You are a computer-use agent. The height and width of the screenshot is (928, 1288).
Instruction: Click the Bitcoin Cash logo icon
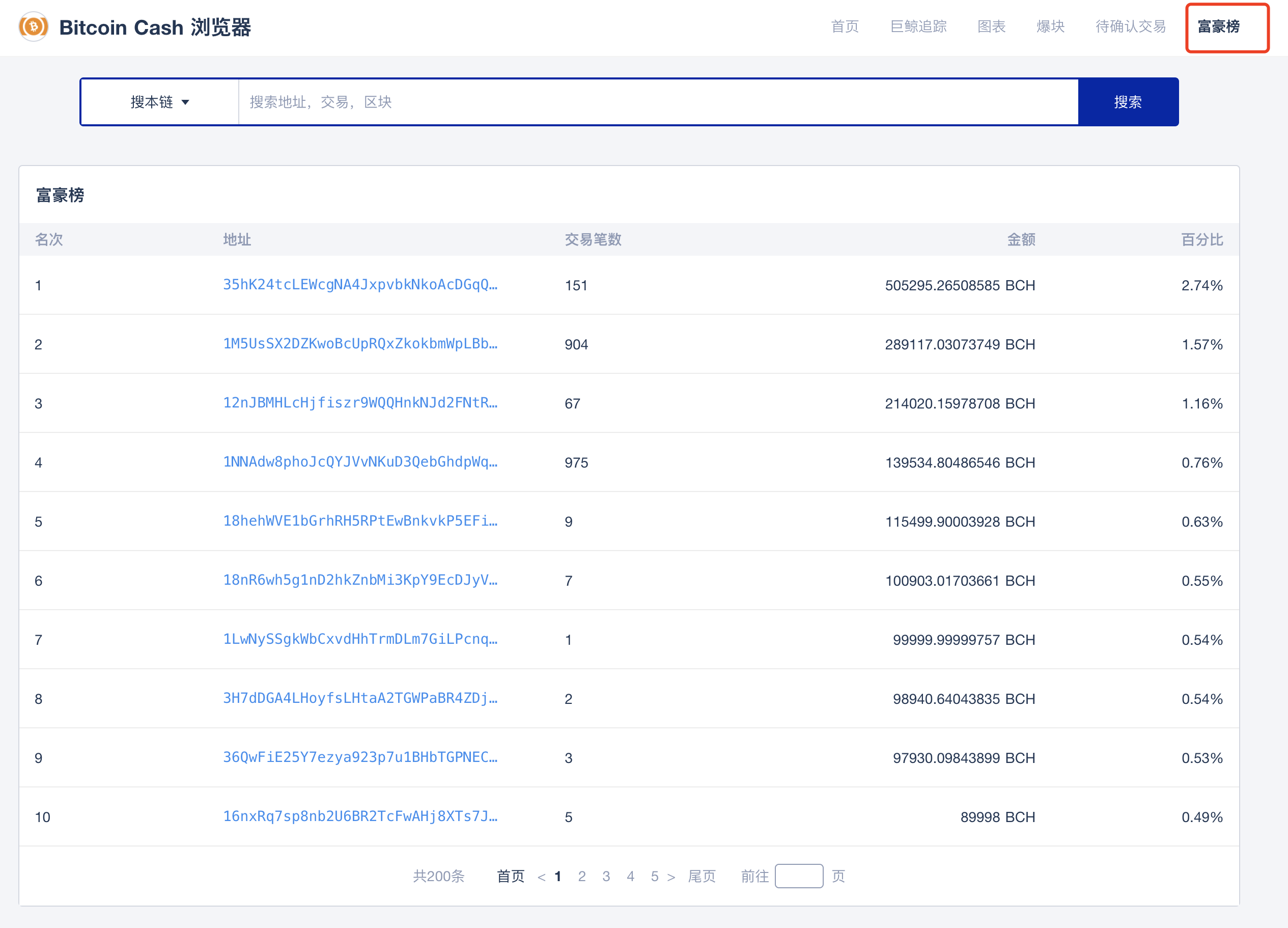pyautogui.click(x=34, y=26)
